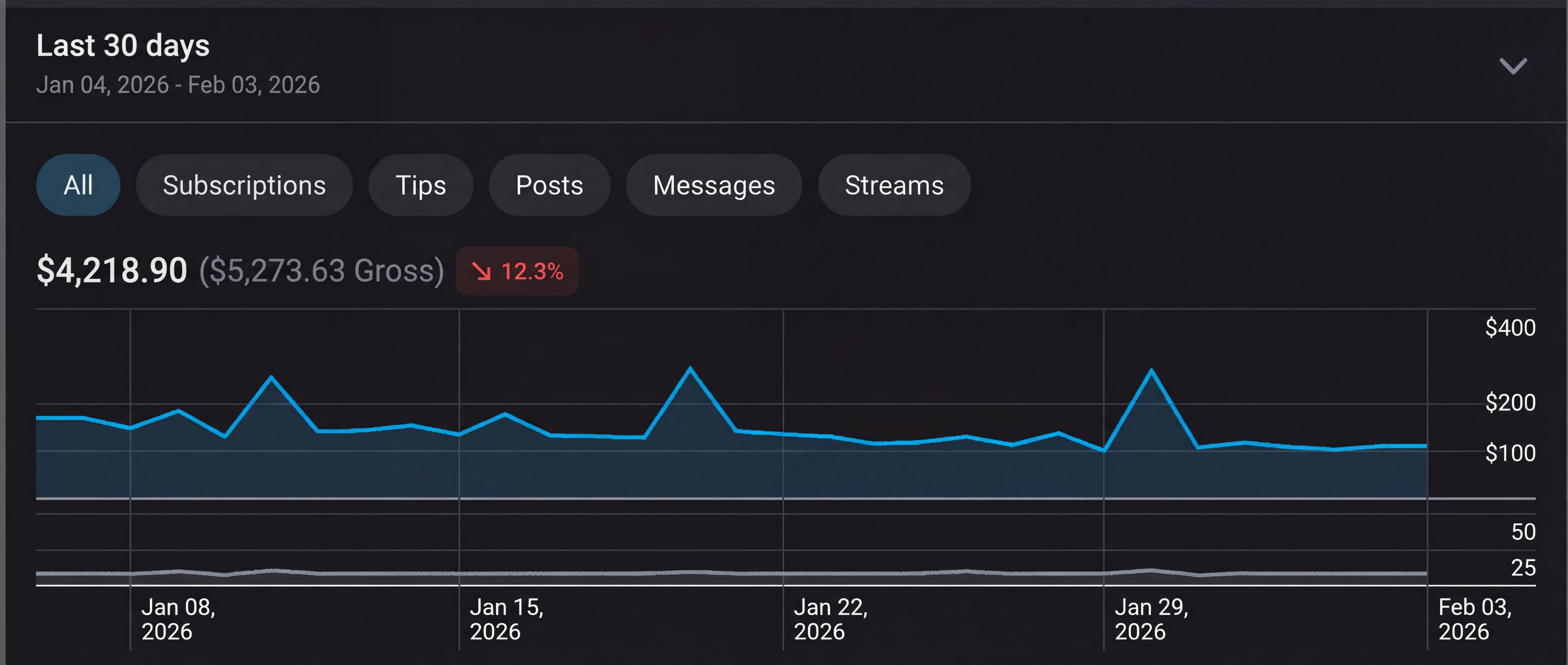Viewport: 1568px width, 665px height.
Task: Open the Tips earnings tab
Action: (x=421, y=185)
